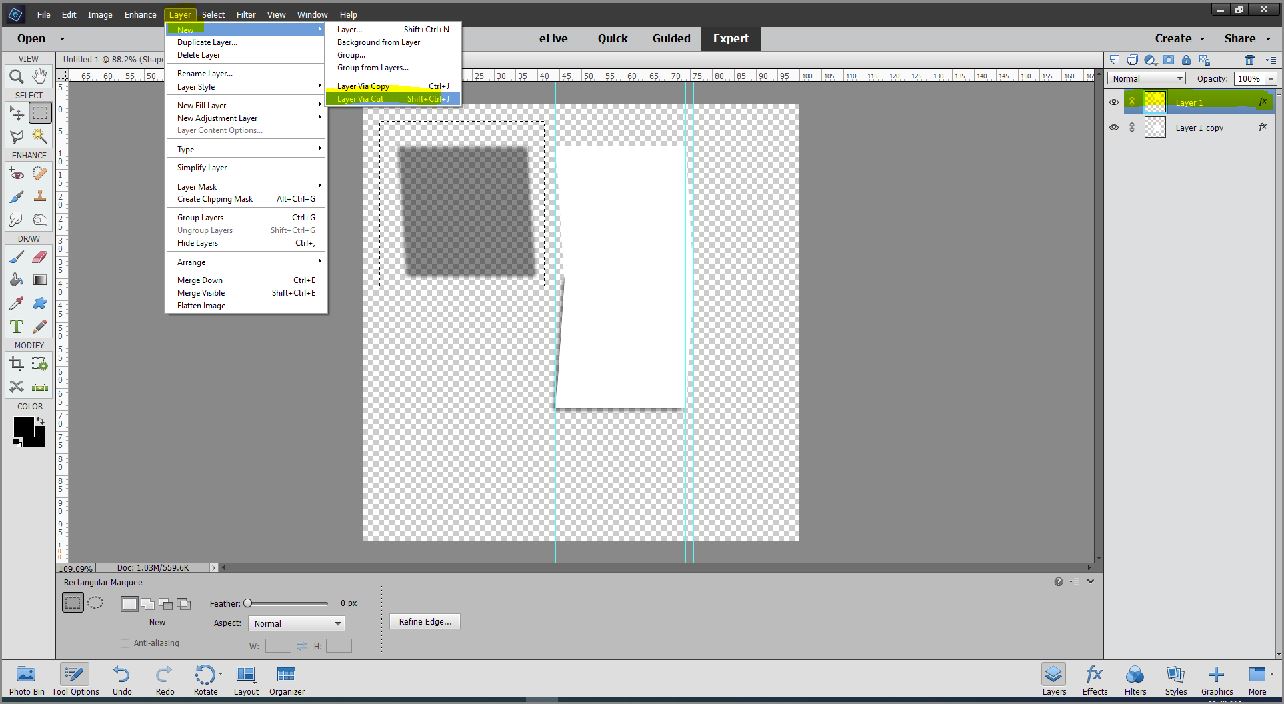Select the Eraser tool
The image size is (1284, 704).
coord(40,256)
